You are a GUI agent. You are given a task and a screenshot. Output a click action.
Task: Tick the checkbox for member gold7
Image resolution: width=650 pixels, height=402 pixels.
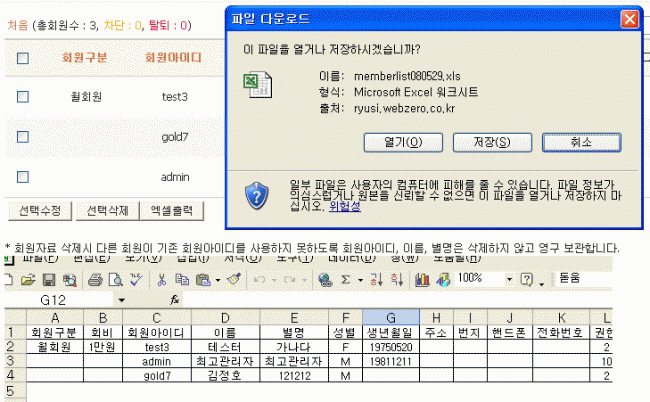tap(23, 137)
